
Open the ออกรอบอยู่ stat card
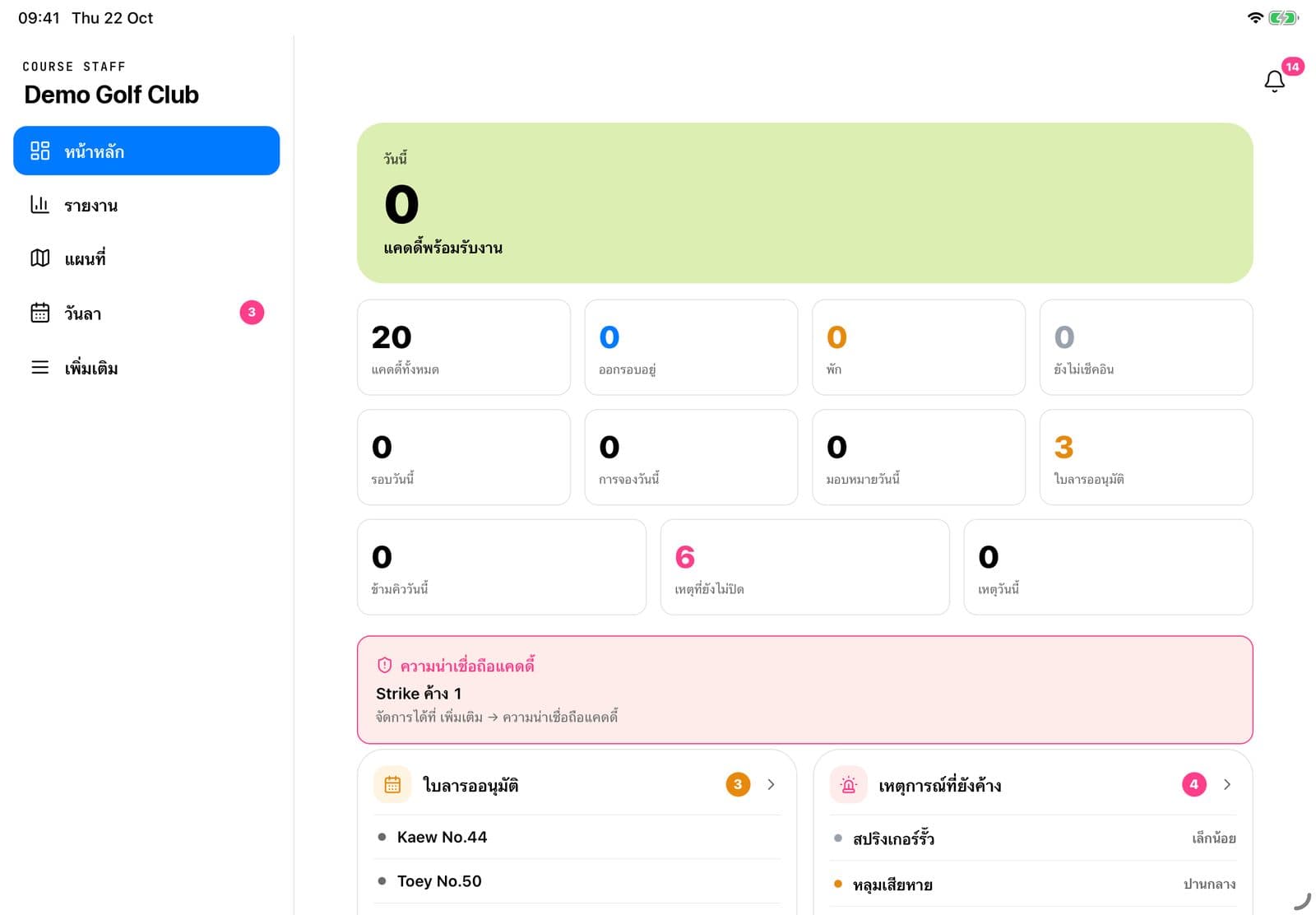pos(691,347)
